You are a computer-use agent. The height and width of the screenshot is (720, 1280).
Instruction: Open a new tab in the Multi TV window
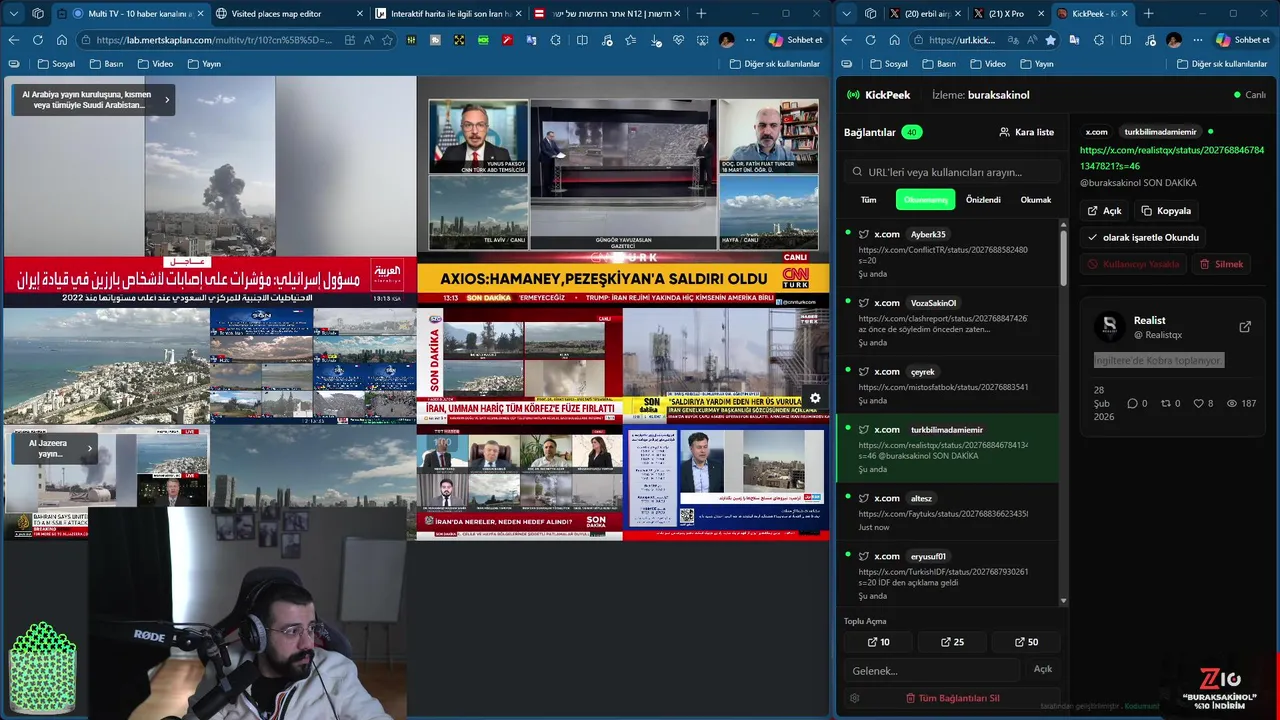coord(701,13)
